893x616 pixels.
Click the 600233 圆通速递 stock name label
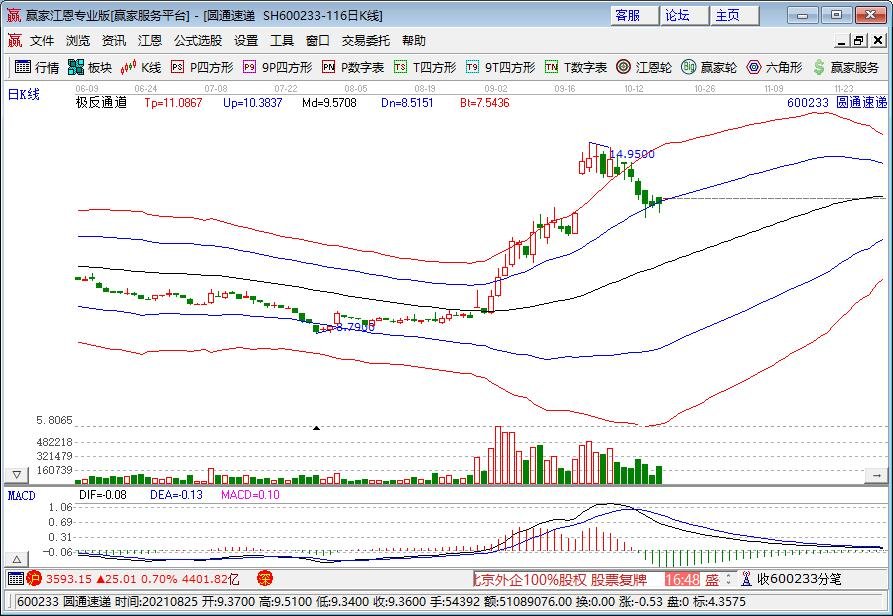(837, 102)
